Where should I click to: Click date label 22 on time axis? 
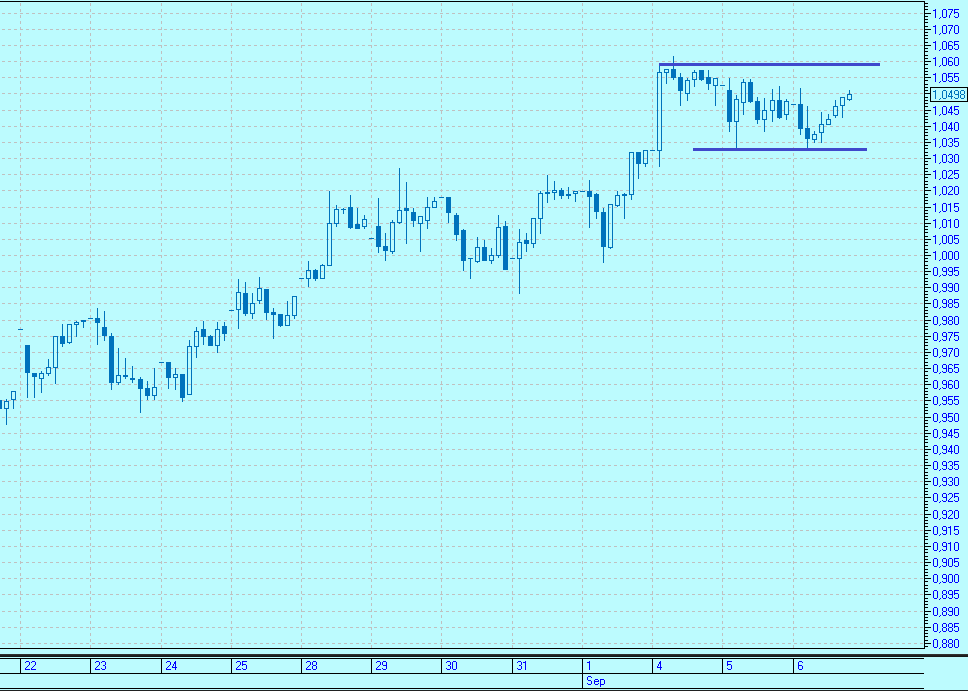tap(30, 666)
